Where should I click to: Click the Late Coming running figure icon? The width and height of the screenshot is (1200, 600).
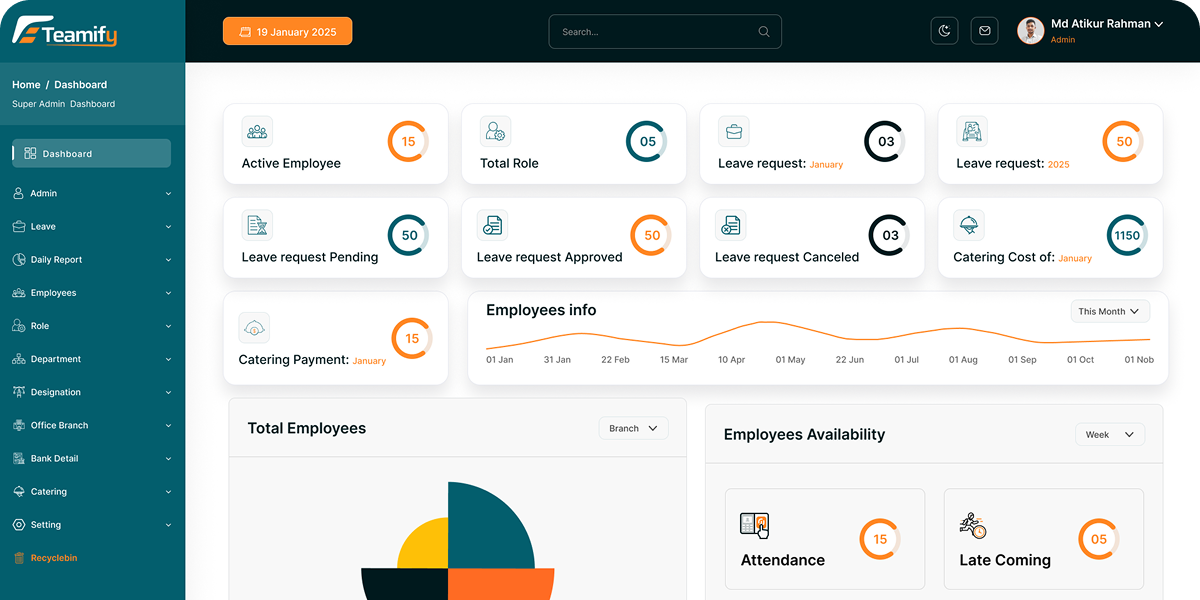973,525
